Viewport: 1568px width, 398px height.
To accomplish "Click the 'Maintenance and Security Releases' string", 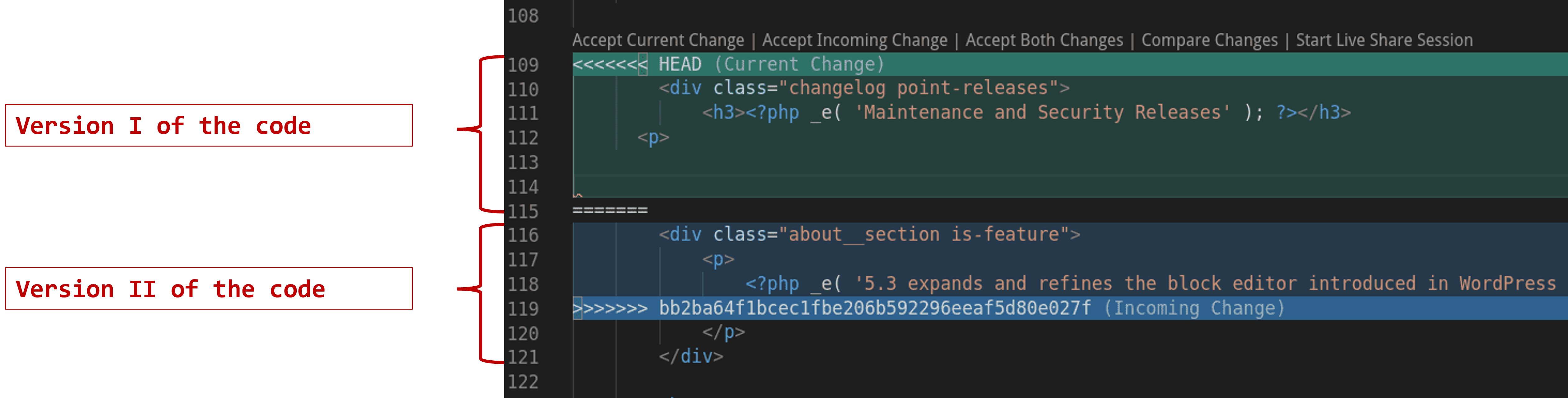I will coord(1042,113).
